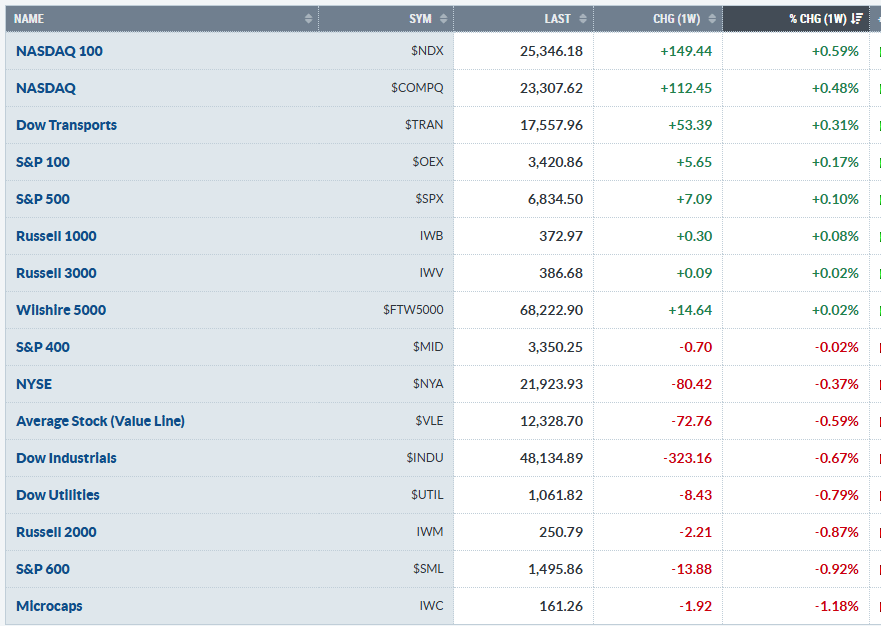This screenshot has width=881, height=626.
Task: Toggle % CHG (1W) descending sort icon
Action: 857,19
